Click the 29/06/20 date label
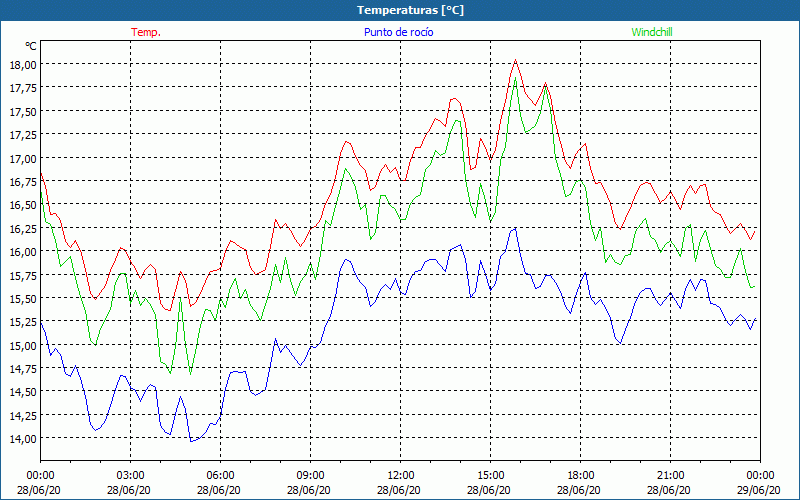 click(759, 490)
